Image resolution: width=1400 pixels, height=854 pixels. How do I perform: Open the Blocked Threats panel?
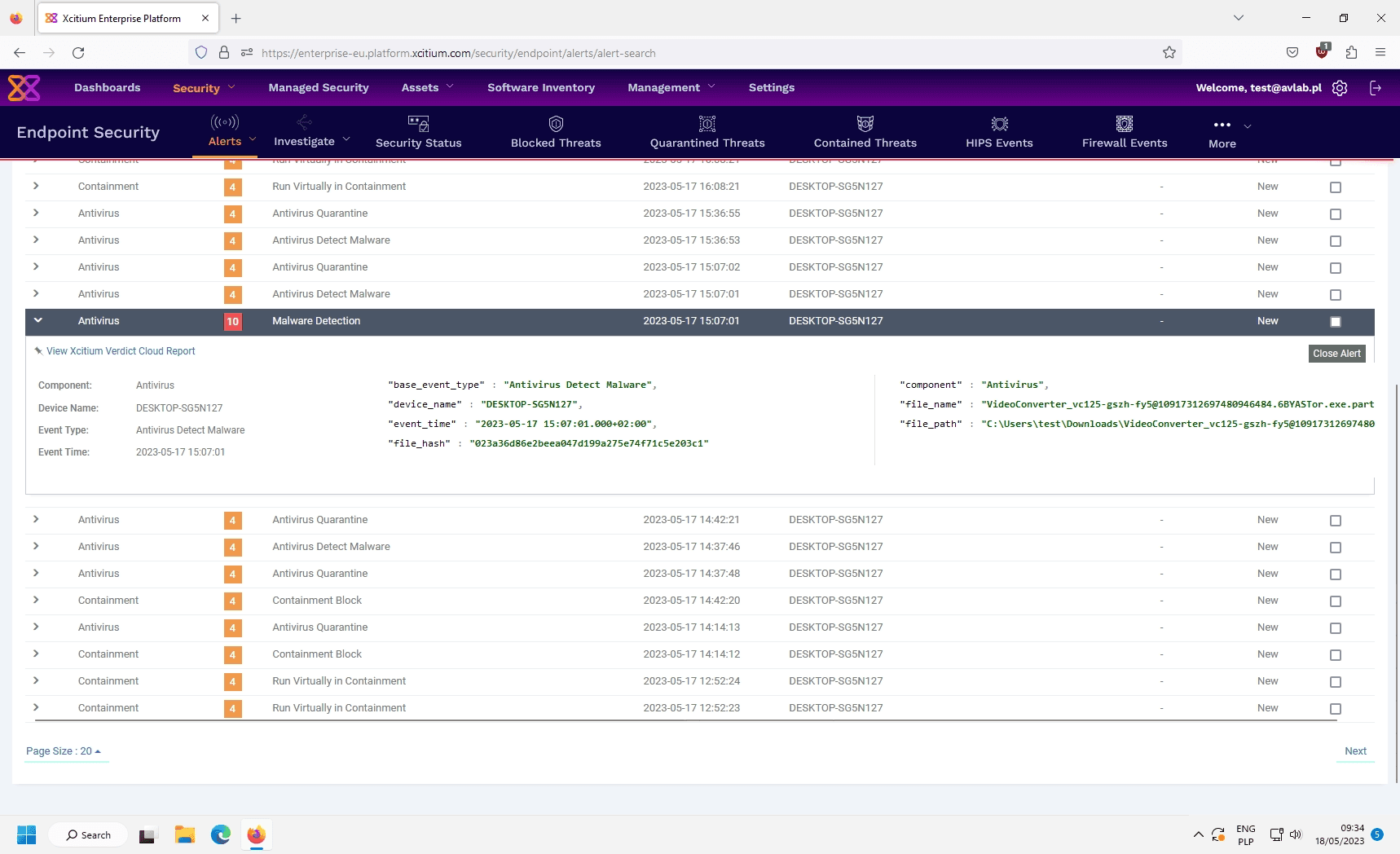click(556, 133)
